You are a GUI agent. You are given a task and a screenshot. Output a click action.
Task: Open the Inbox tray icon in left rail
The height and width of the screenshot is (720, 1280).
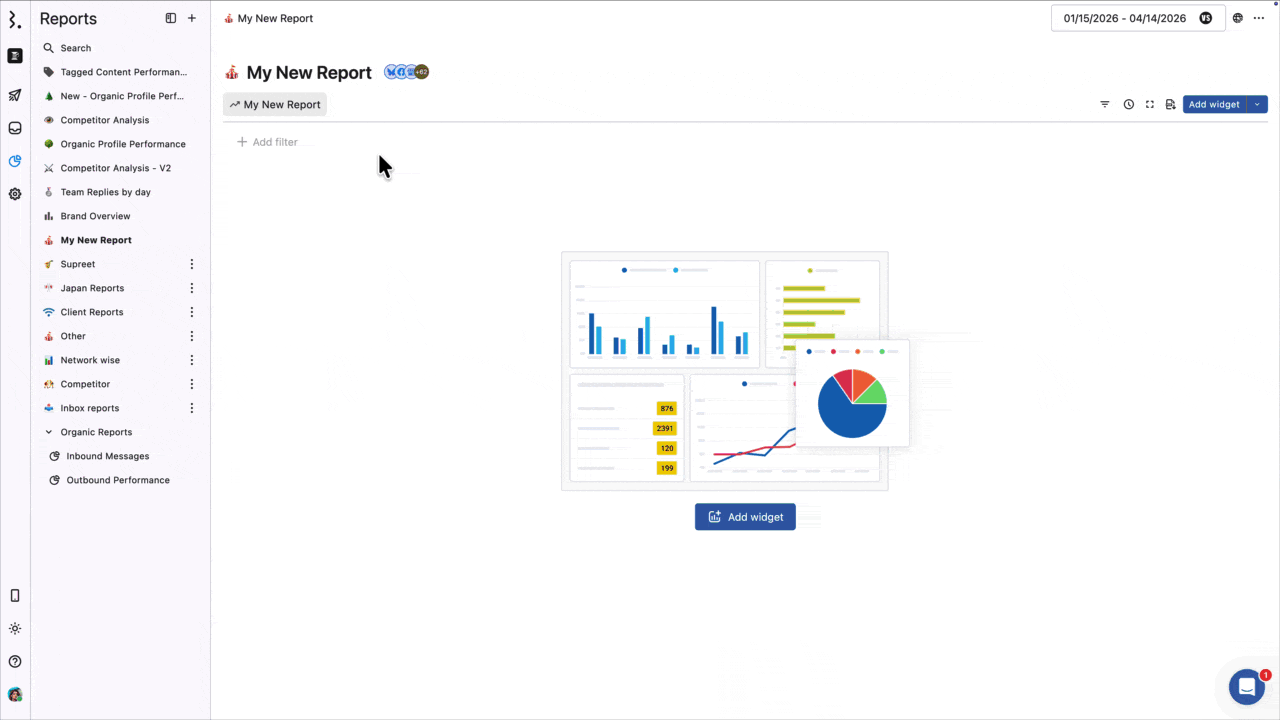tap(15, 128)
